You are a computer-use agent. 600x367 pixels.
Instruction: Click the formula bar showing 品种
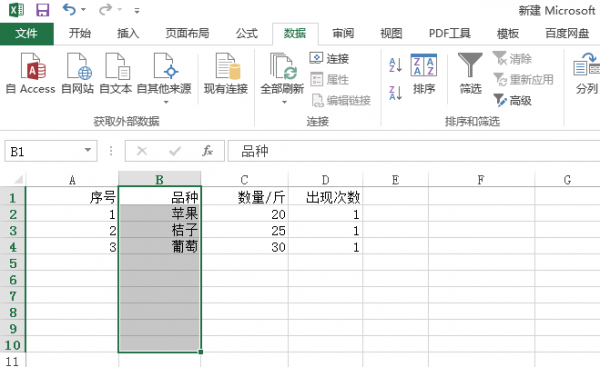(414, 151)
